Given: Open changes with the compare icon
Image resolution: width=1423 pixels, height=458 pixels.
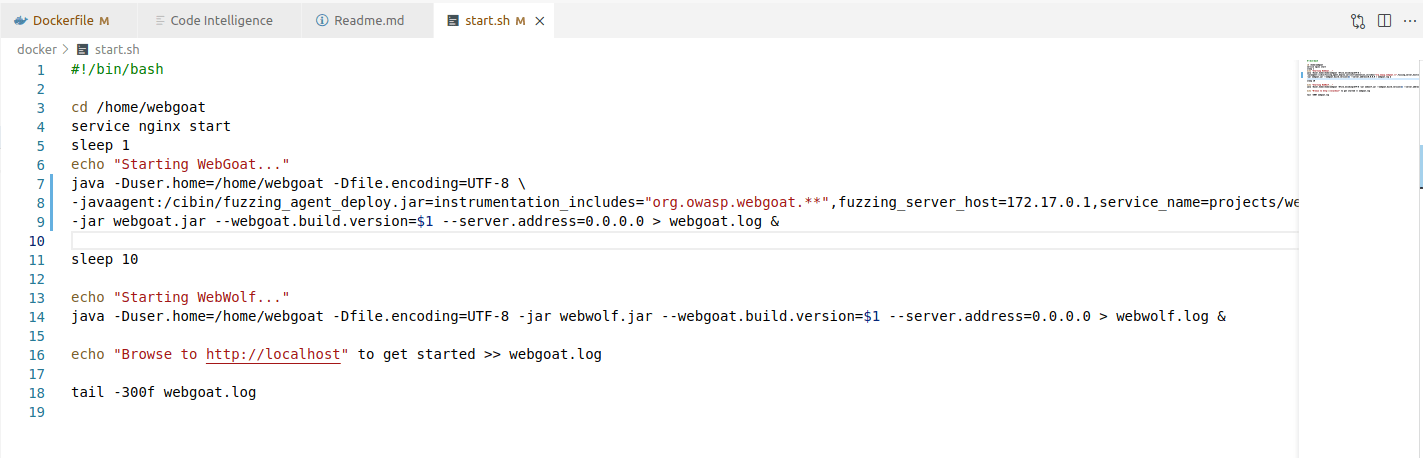Looking at the screenshot, I should coord(1357,20).
